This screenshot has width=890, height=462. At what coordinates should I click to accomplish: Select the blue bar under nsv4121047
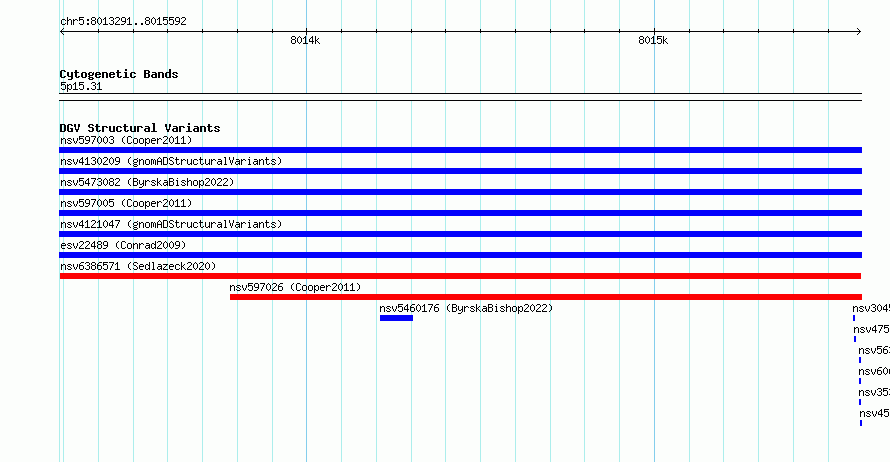tap(460, 234)
